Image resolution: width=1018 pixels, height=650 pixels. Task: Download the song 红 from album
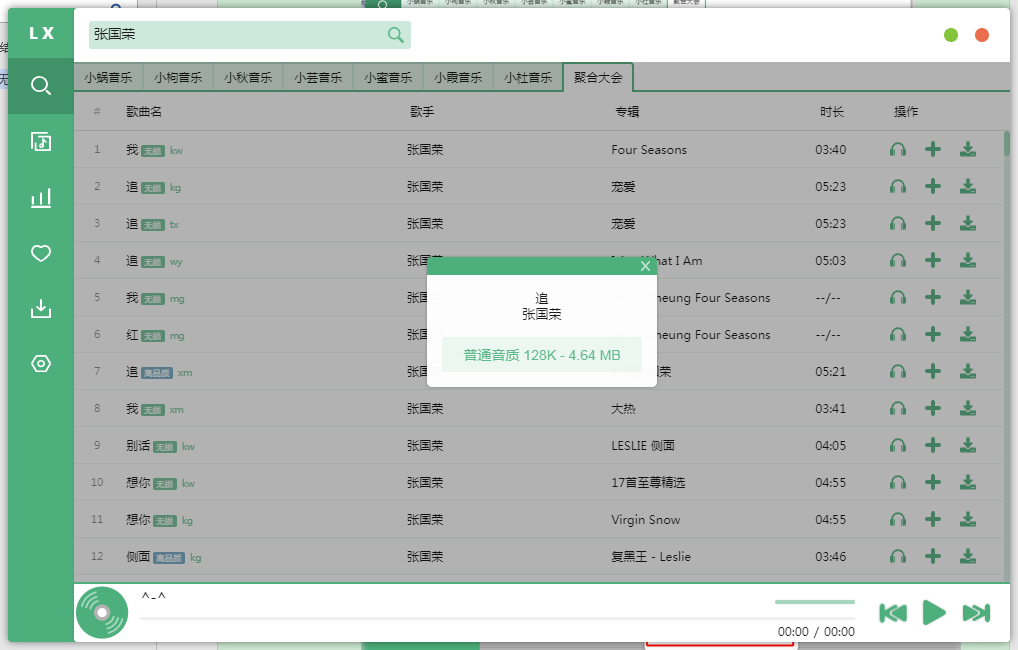tap(967, 334)
